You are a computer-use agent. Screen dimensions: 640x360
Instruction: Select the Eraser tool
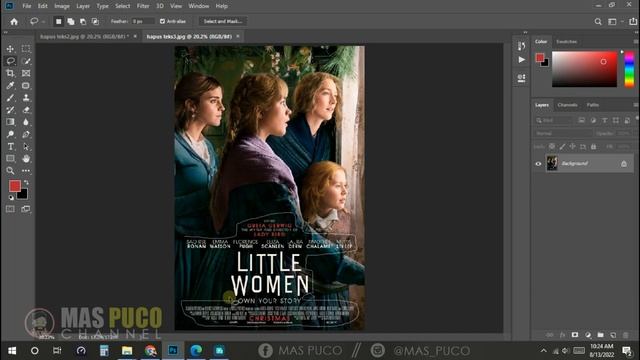pyautogui.click(x=26, y=110)
